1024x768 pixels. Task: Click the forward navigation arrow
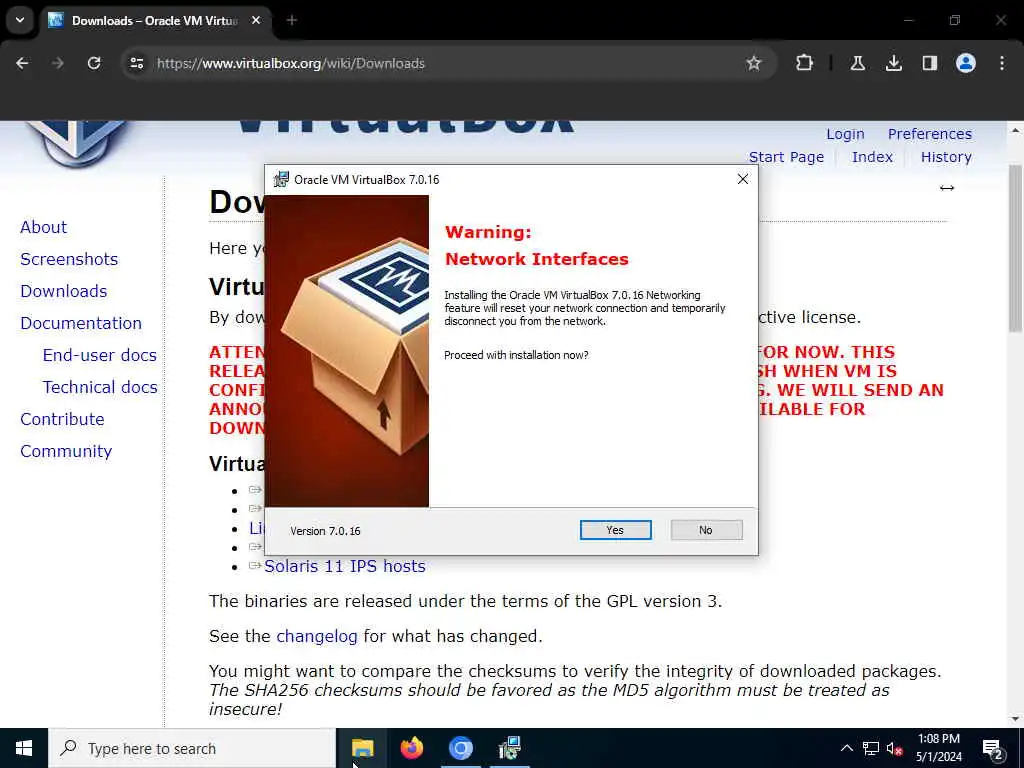click(x=57, y=63)
